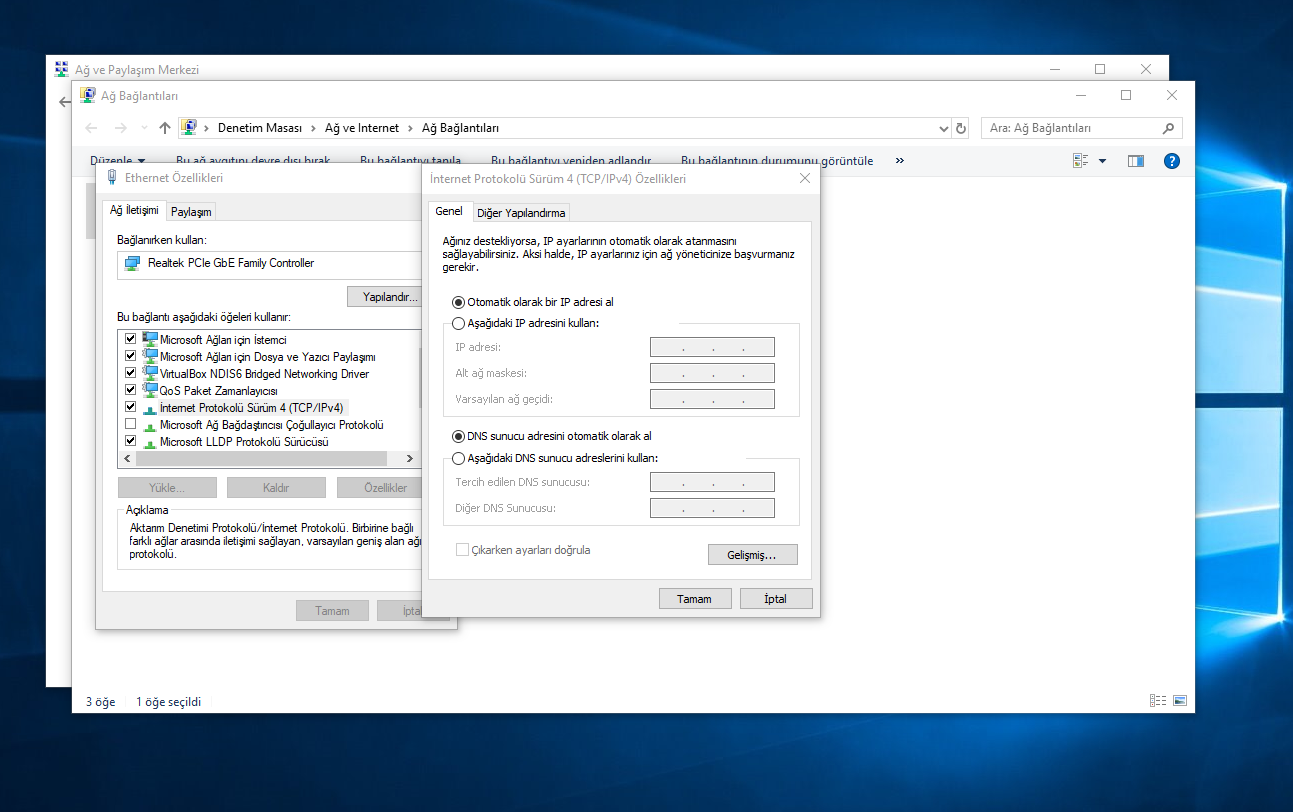
Task: Go up one folder level
Action: (165, 128)
